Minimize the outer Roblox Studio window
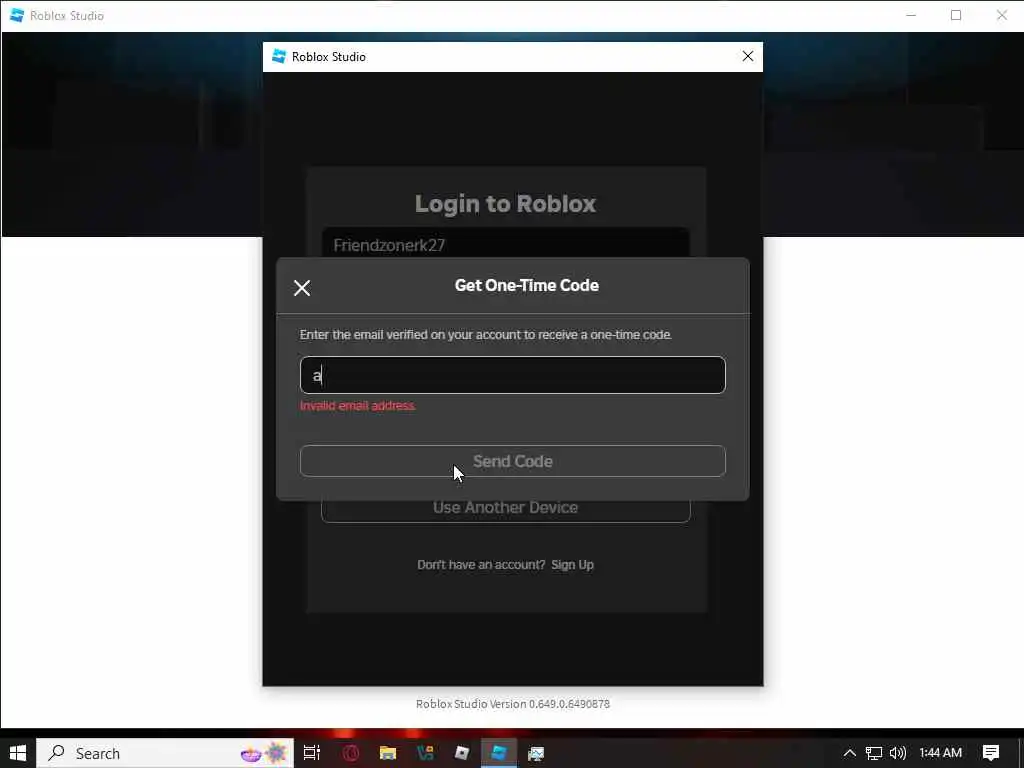The height and width of the screenshot is (768, 1024). 911,15
